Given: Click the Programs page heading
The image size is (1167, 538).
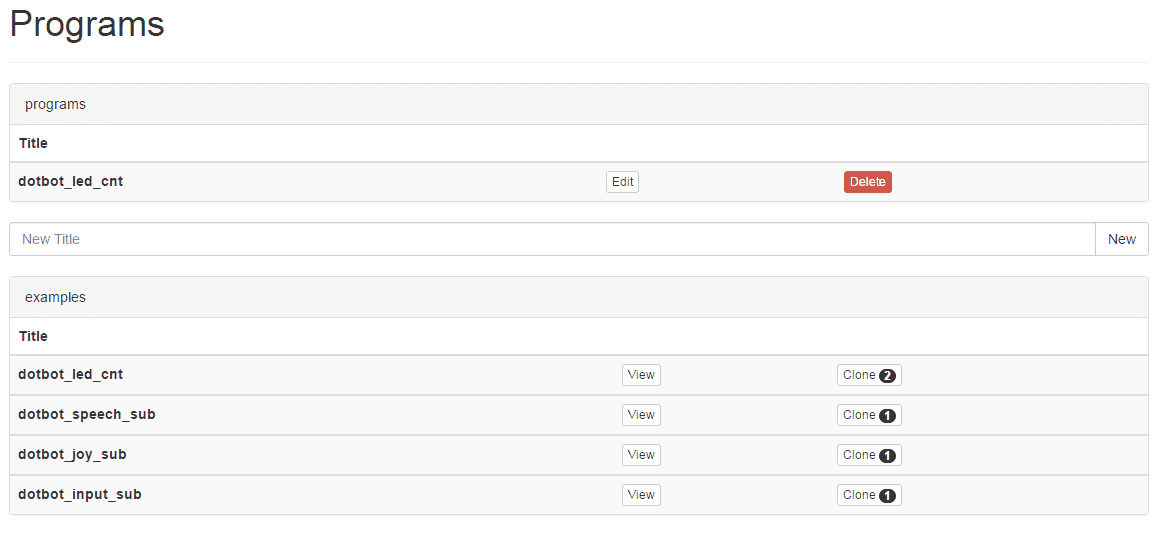Looking at the screenshot, I should pos(87,24).
